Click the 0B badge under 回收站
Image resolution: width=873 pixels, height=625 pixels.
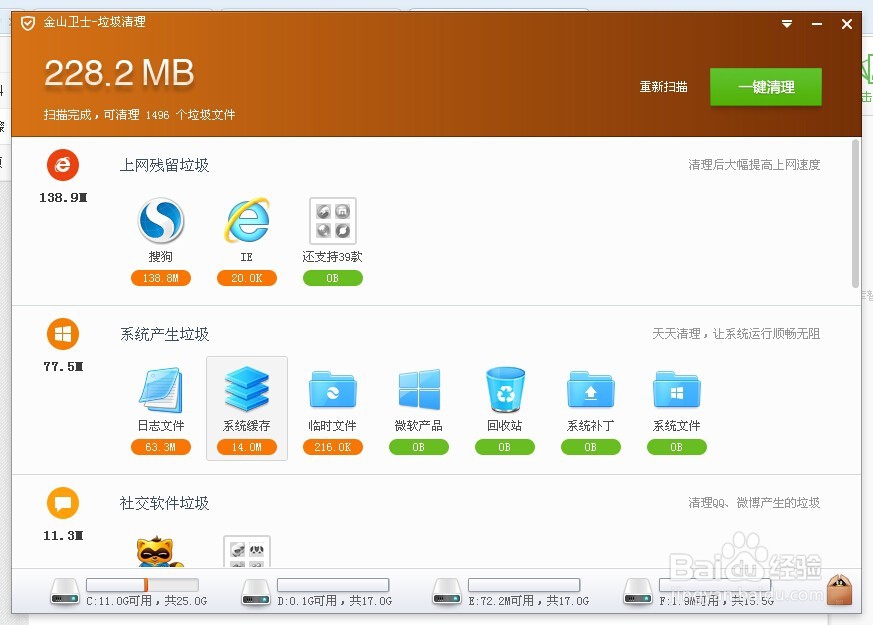(x=505, y=447)
